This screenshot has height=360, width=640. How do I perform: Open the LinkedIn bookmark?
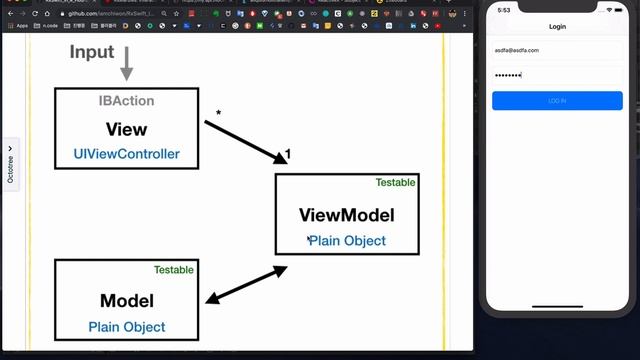click(x=413, y=26)
